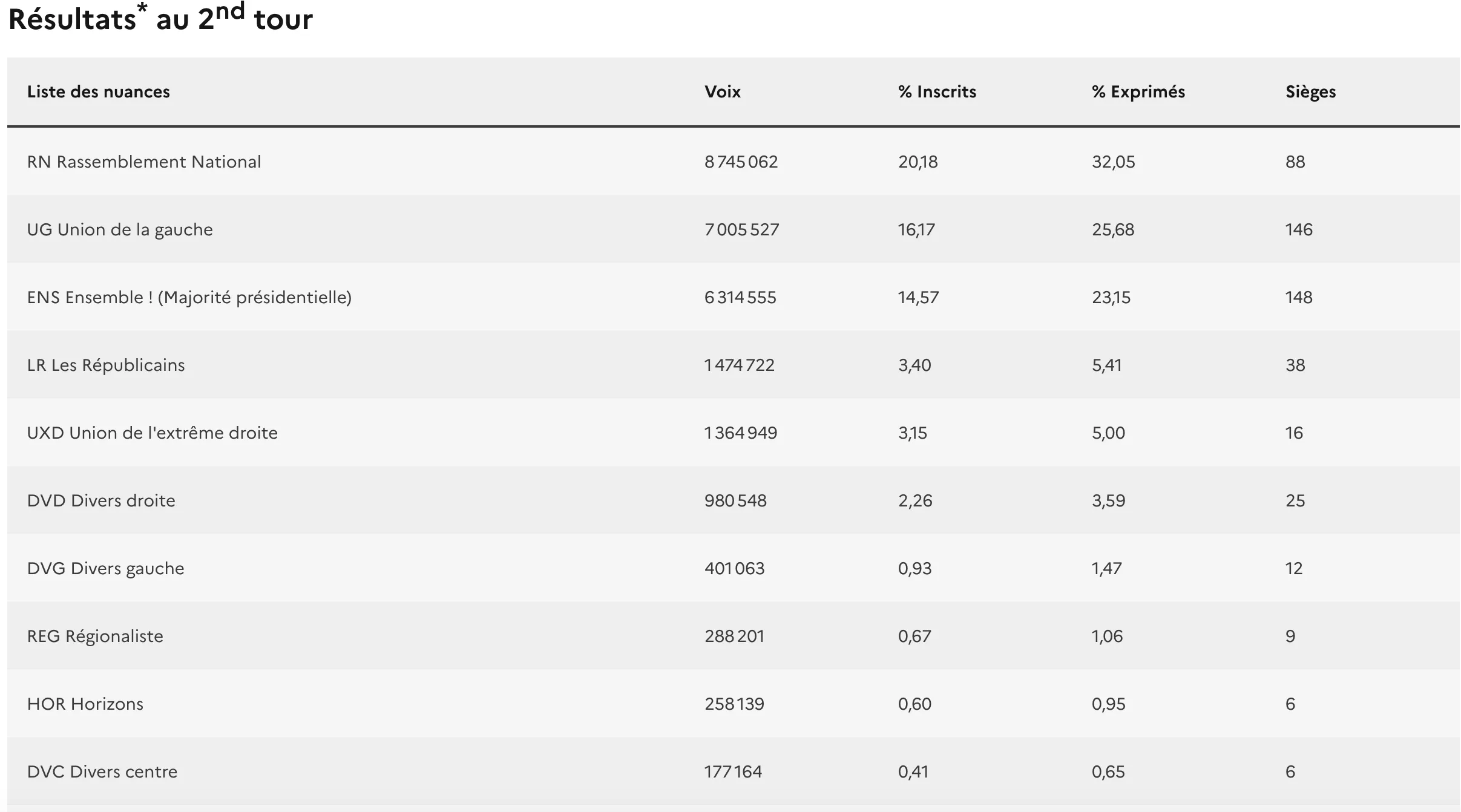Click the 'DVG Divers gauche' row label
The width and height of the screenshot is (1461, 812).
click(105, 569)
